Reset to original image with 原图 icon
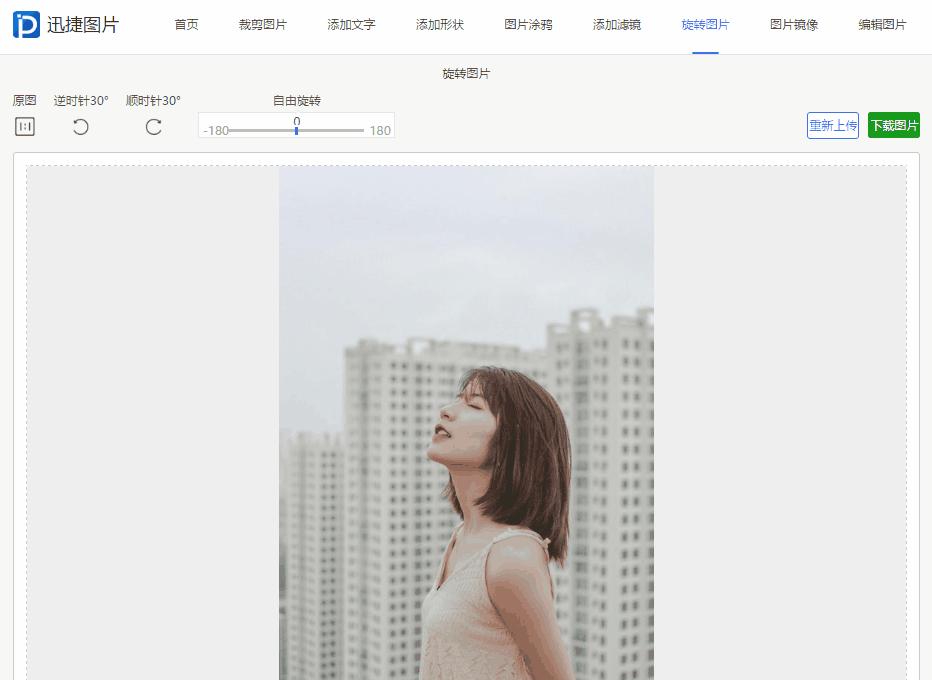Image resolution: width=932 pixels, height=680 pixels. (x=24, y=127)
